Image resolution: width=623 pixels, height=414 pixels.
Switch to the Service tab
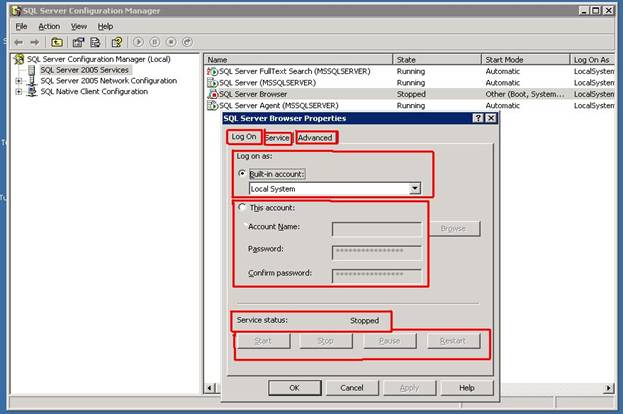[277, 137]
